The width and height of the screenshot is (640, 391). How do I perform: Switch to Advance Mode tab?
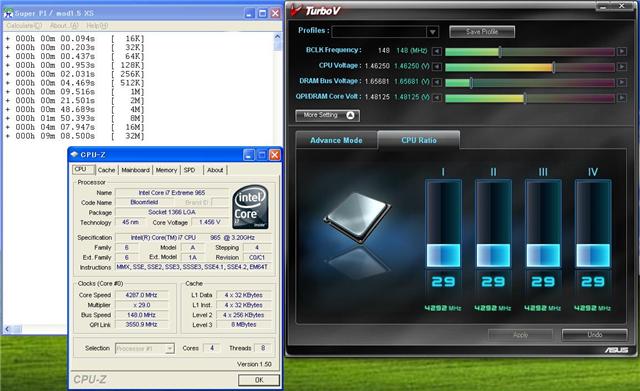[336, 140]
